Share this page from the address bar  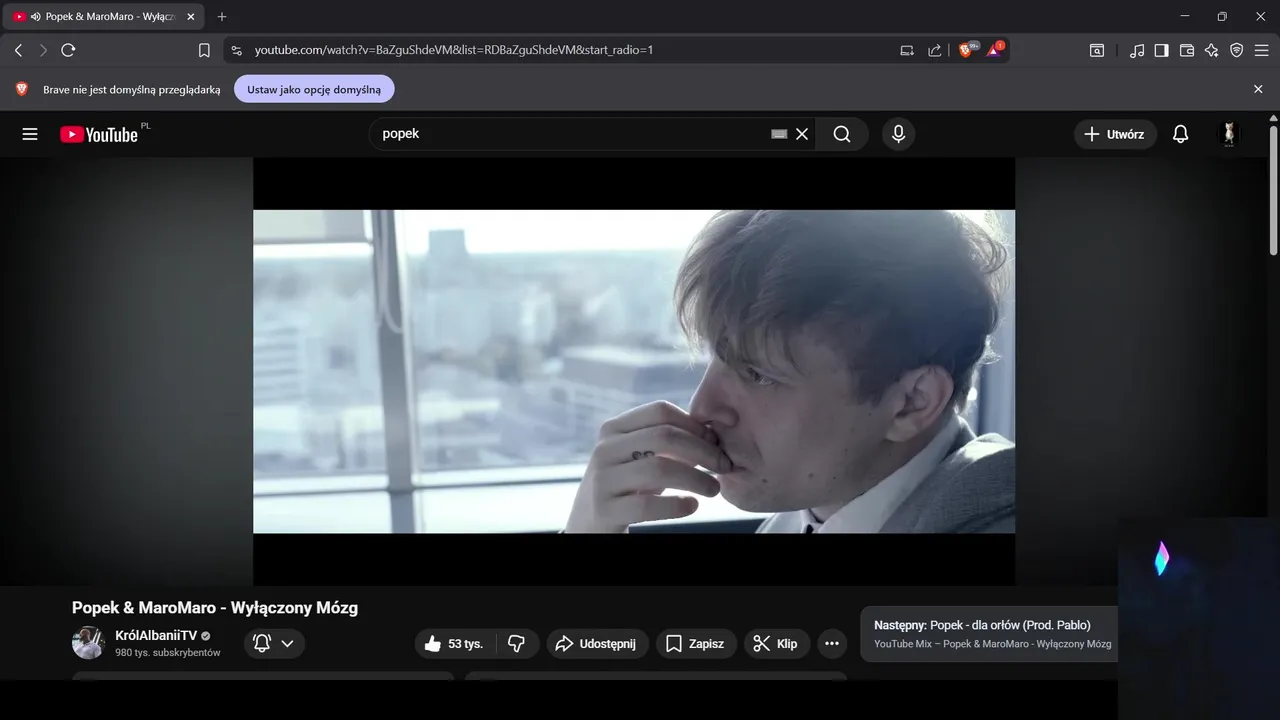pos(935,50)
